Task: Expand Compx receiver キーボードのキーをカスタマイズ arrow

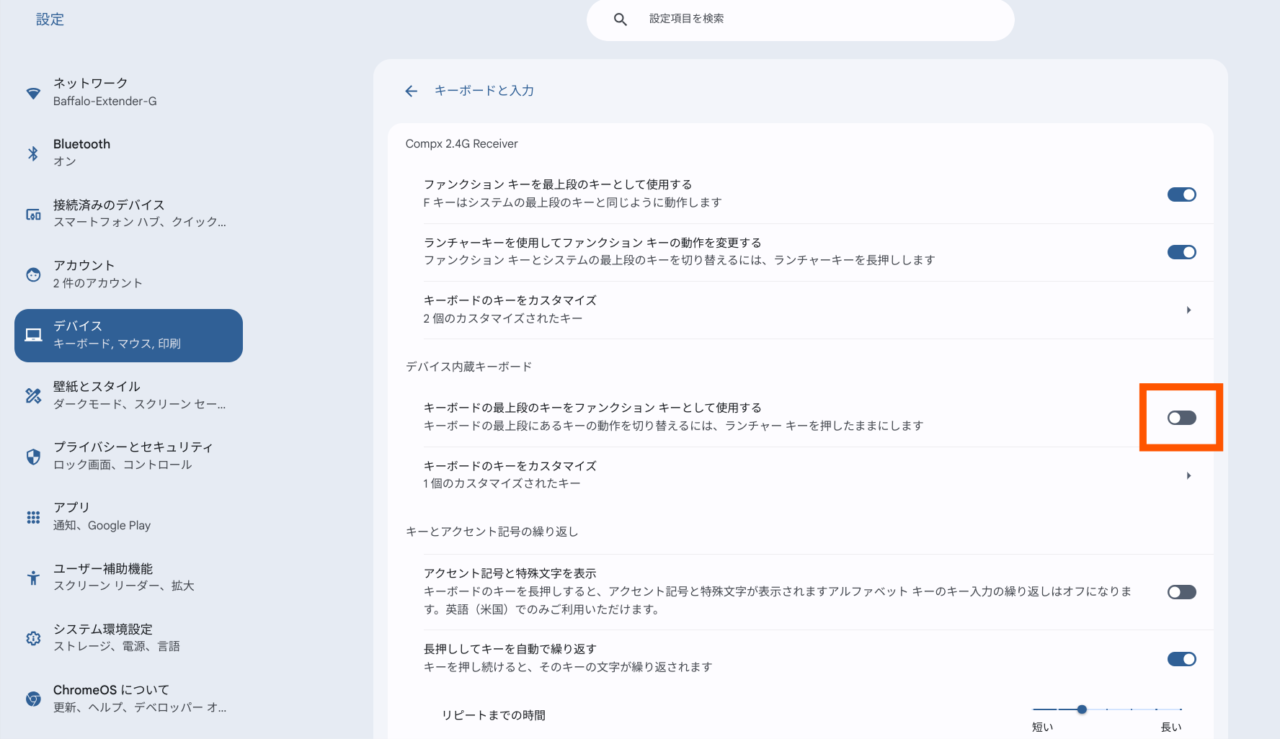Action: click(1188, 310)
